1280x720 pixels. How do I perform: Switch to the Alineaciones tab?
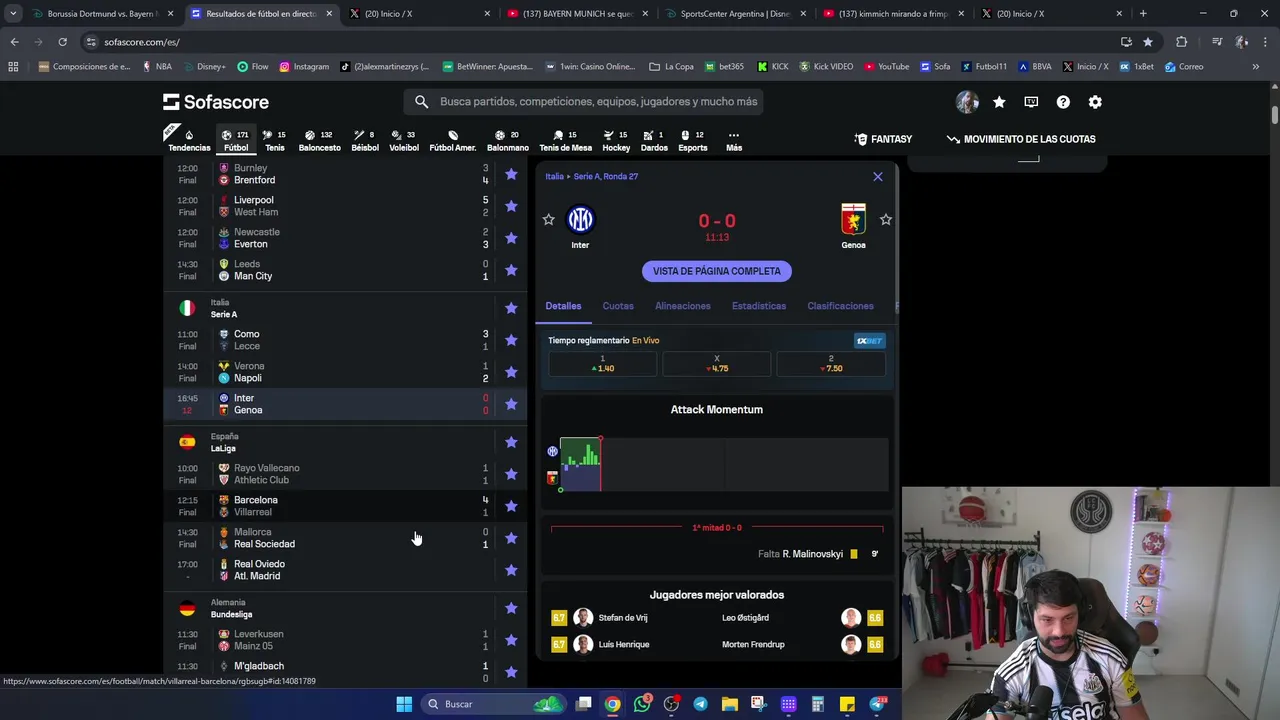click(683, 306)
